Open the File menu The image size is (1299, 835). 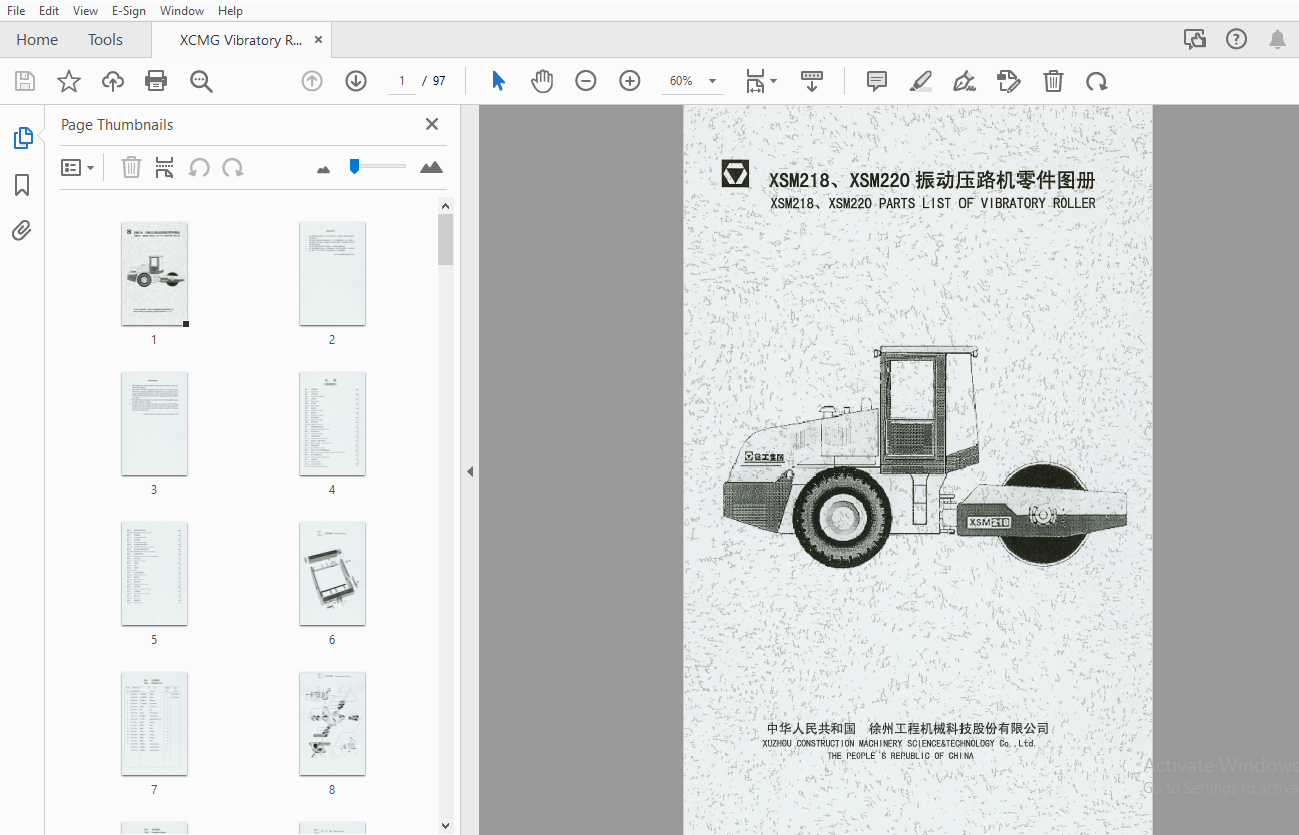[16, 11]
